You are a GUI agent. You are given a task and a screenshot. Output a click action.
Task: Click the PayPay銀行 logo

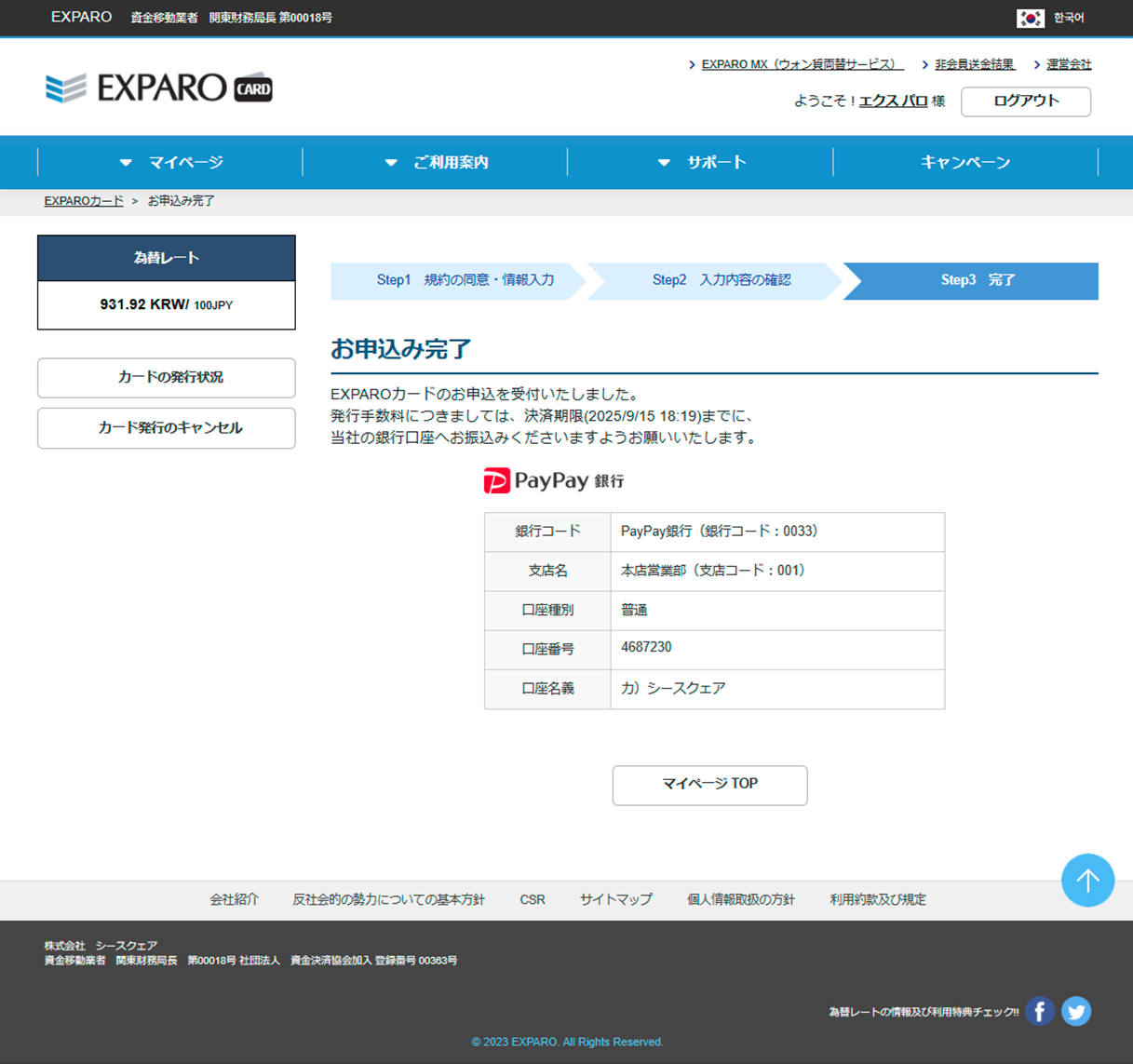pyautogui.click(x=554, y=480)
